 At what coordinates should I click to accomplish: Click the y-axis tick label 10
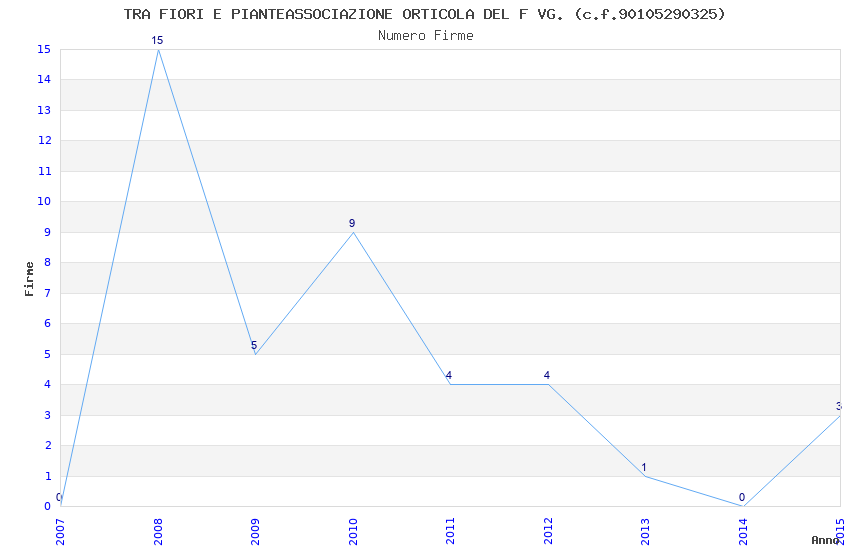[x=44, y=201]
